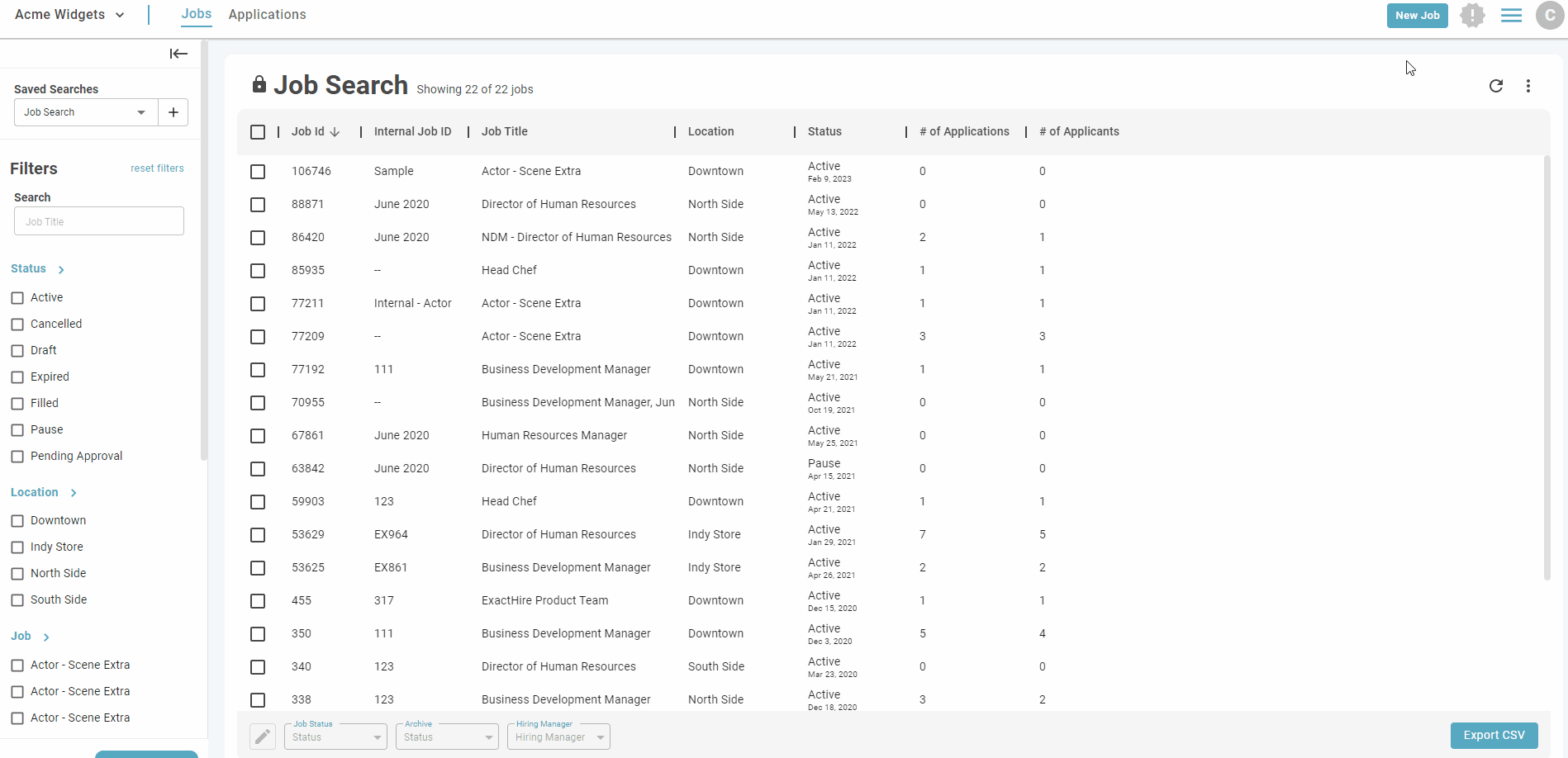
Task: Open job title NDM - Director of Human Resources
Action: tap(577, 237)
